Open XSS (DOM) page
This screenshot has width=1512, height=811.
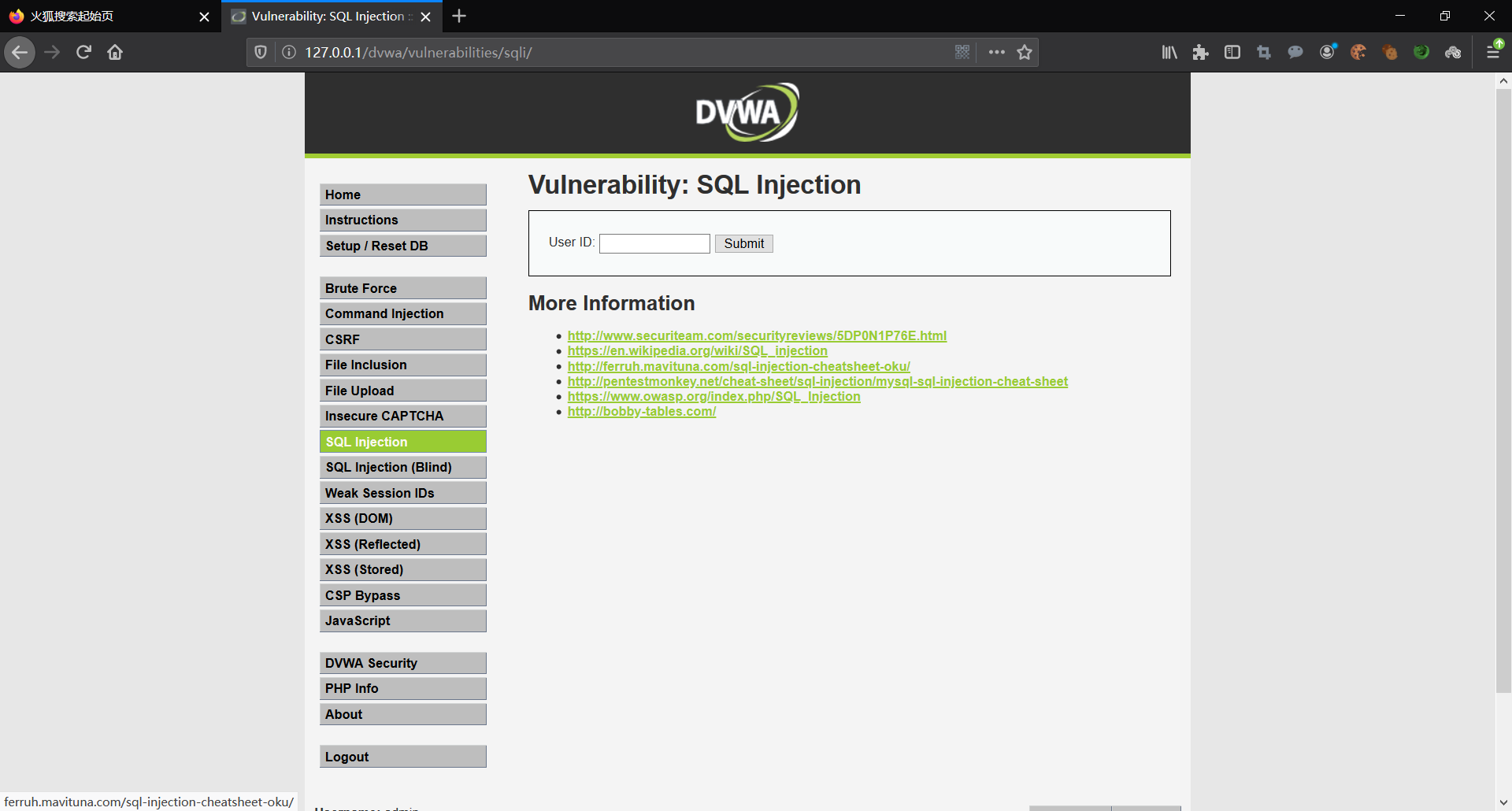pyautogui.click(x=403, y=518)
